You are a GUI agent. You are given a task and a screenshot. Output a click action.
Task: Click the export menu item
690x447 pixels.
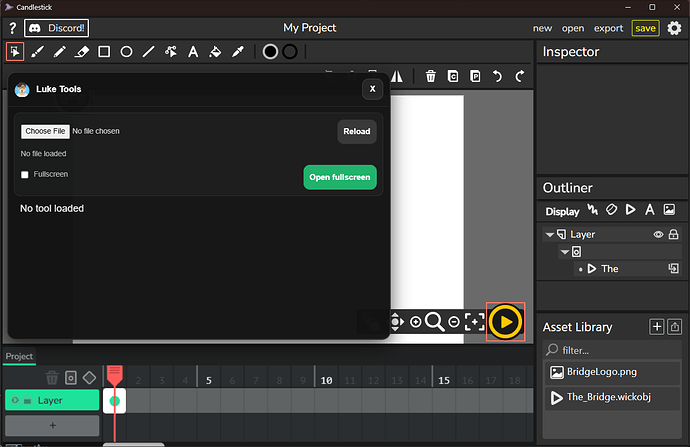pos(607,28)
